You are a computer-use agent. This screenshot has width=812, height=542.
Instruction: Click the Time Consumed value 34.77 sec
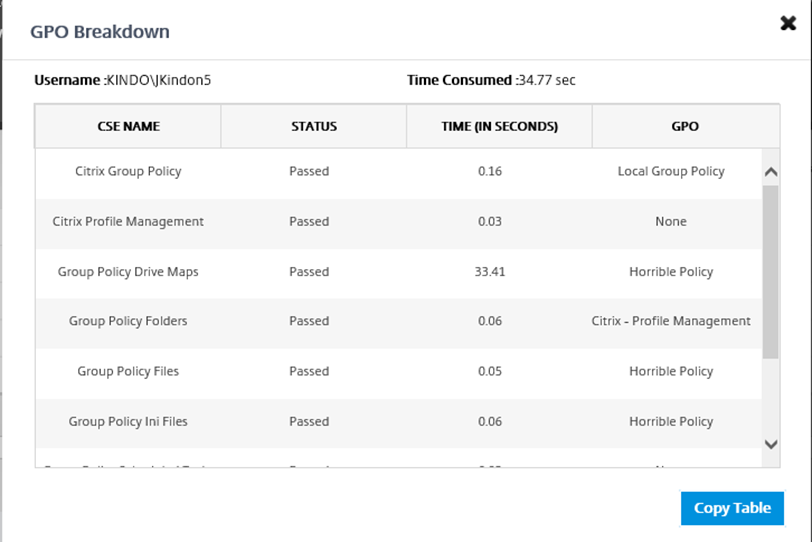click(x=546, y=80)
